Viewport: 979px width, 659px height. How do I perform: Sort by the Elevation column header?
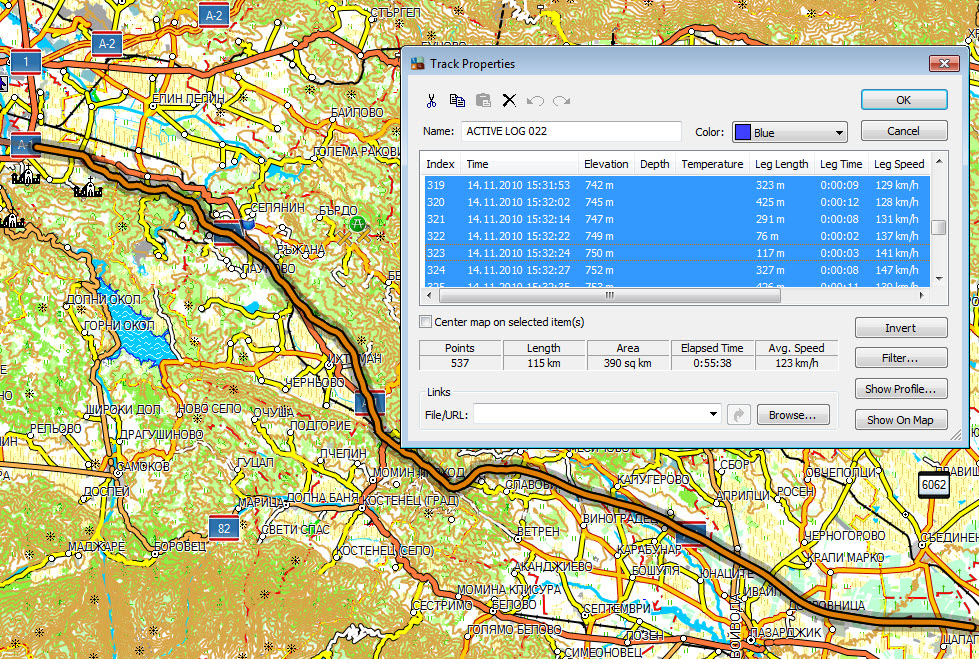pos(606,164)
